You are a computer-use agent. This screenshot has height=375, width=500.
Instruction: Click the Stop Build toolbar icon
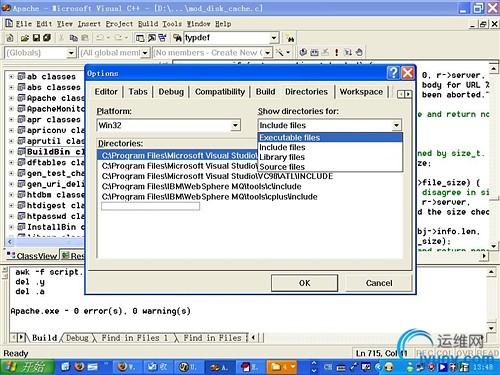click(325, 52)
